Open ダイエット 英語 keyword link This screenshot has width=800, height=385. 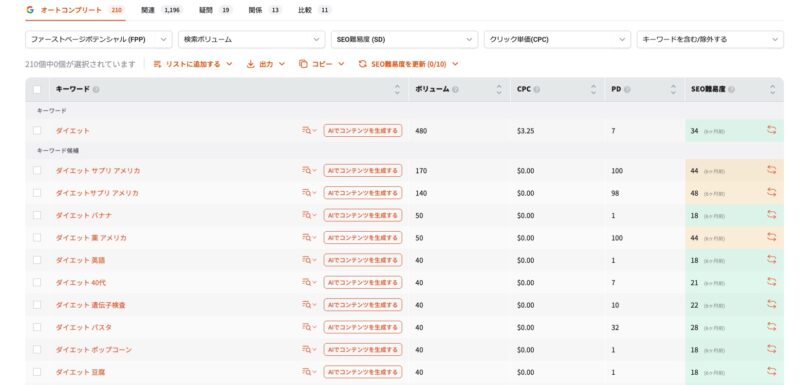[81, 260]
